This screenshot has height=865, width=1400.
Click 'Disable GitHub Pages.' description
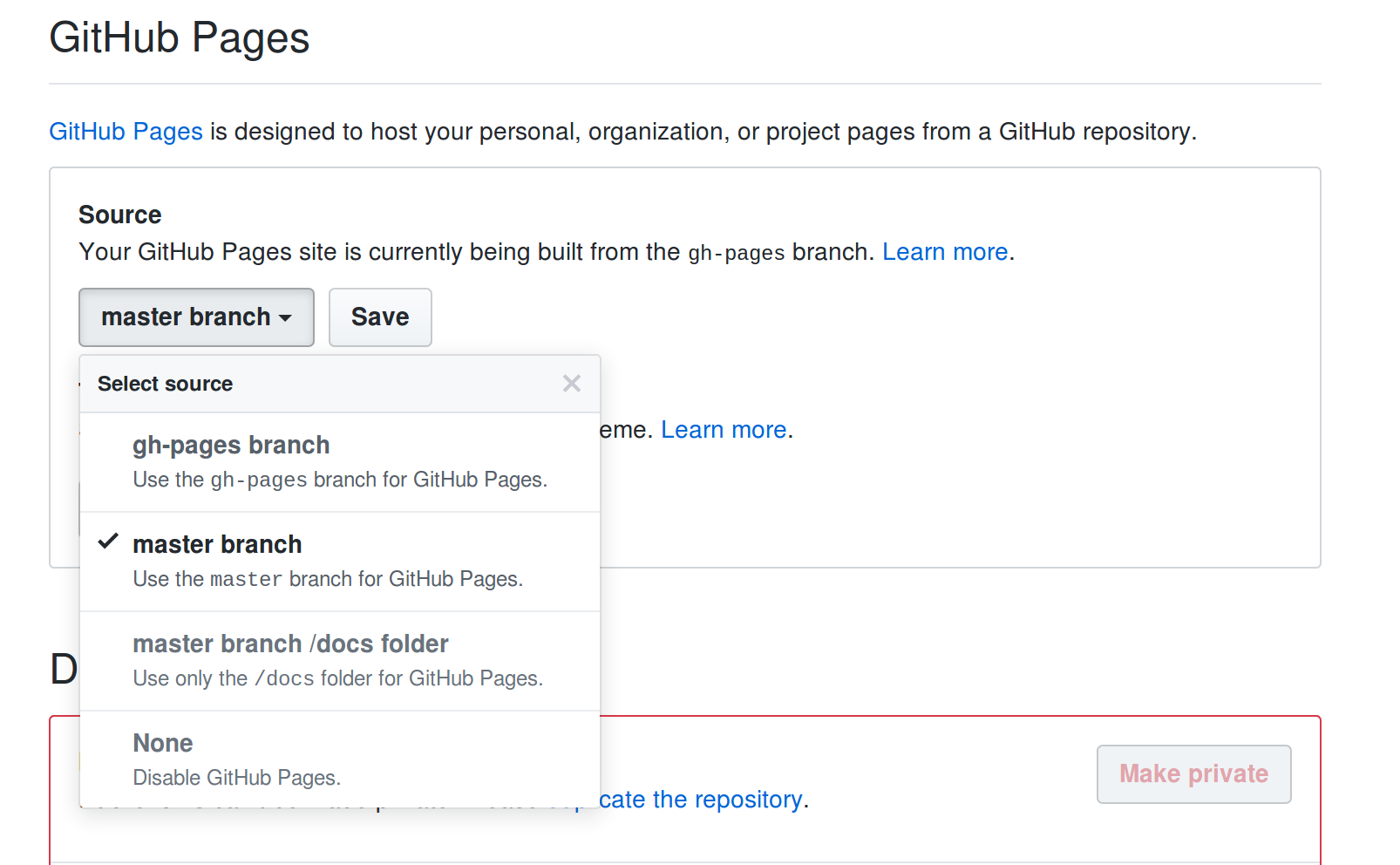(236, 778)
